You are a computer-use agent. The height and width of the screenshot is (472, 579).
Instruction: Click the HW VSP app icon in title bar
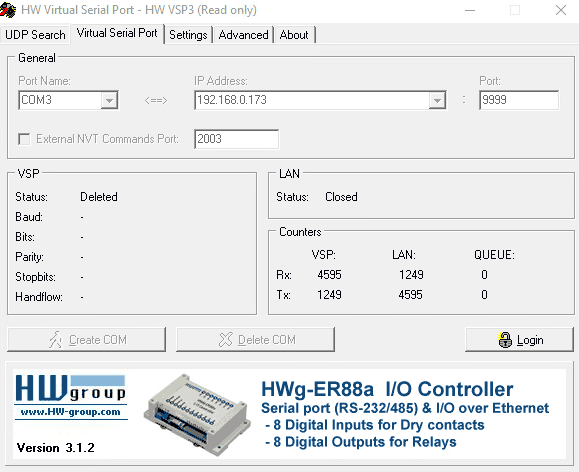pos(8,10)
